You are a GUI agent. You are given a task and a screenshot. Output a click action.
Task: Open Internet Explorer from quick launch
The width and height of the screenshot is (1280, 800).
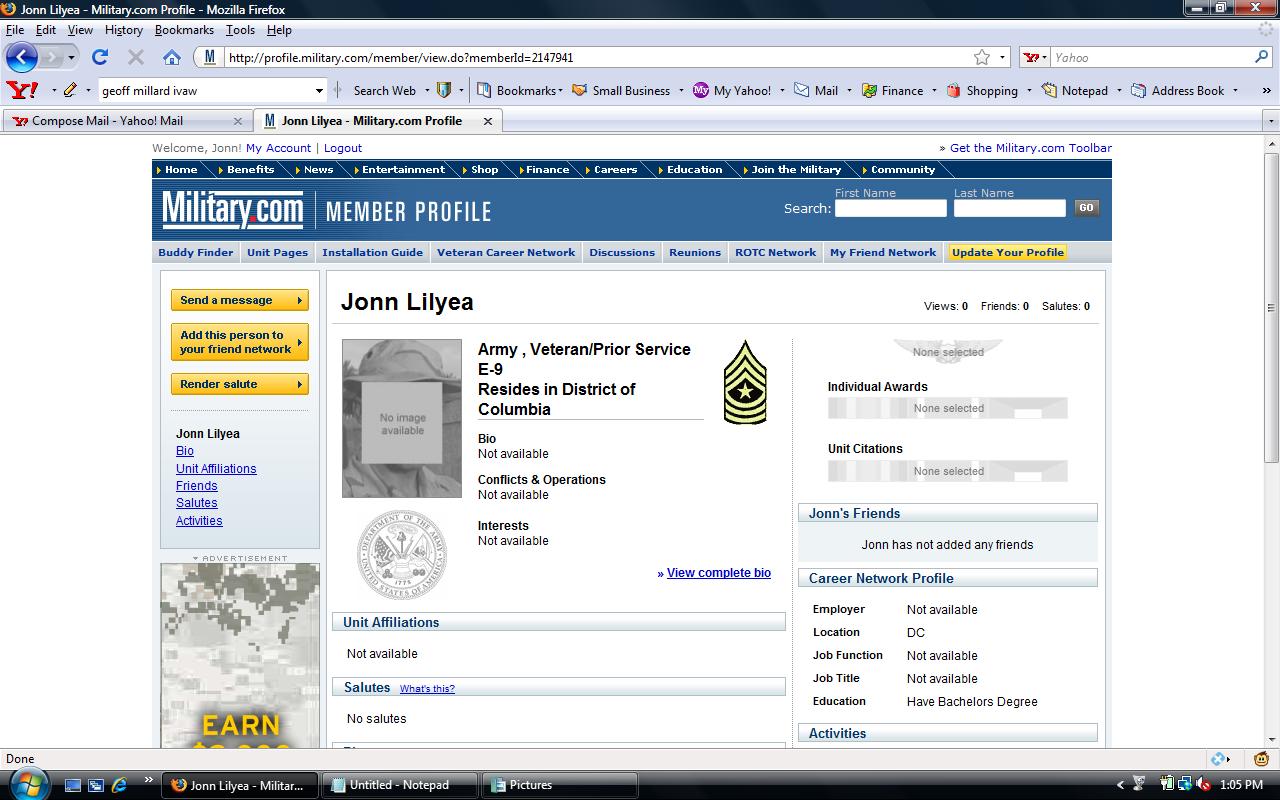click(119, 785)
